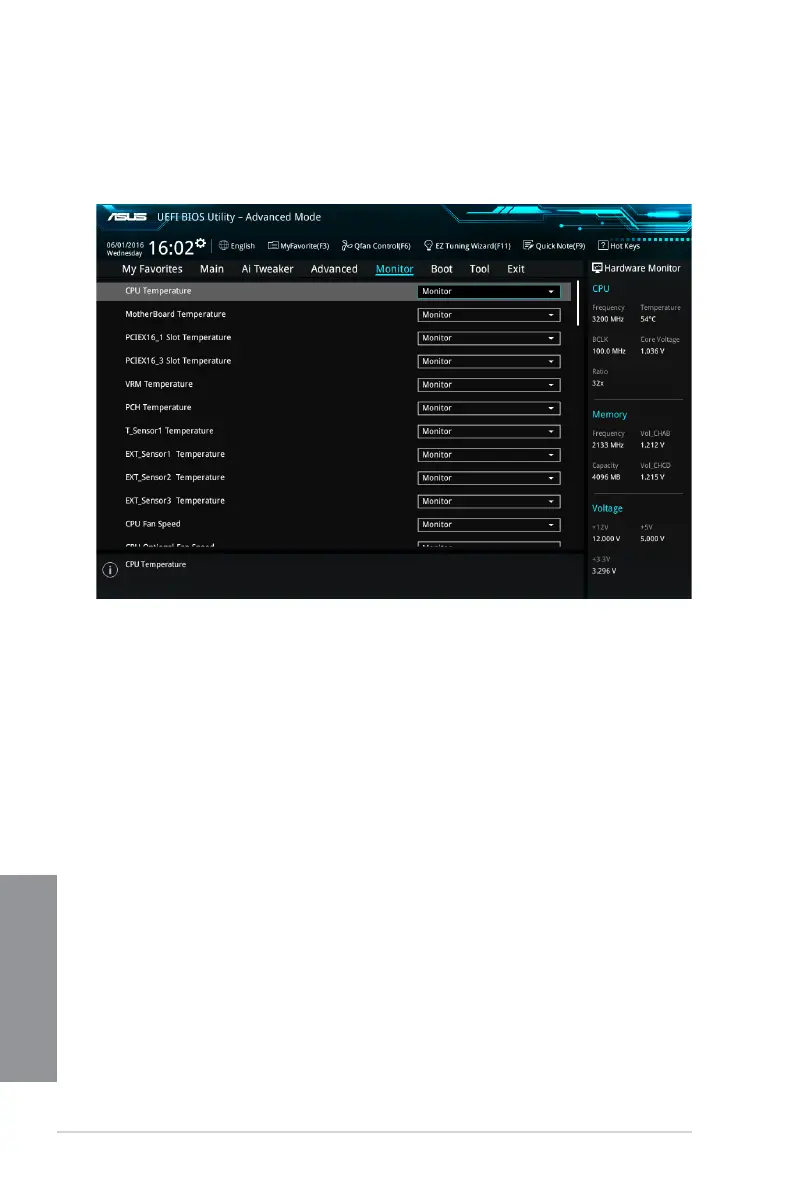Switch to the Main tab
This screenshot has height=1196, width=794.
pos(212,269)
